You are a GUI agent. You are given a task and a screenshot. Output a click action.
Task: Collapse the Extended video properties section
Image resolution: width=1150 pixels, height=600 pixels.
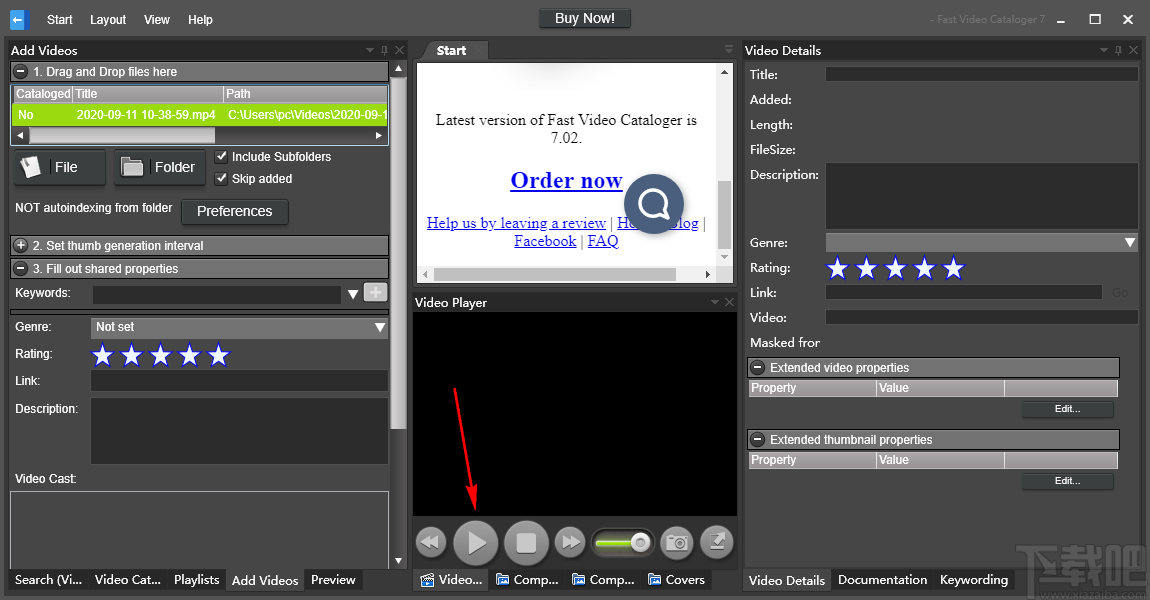[757, 367]
